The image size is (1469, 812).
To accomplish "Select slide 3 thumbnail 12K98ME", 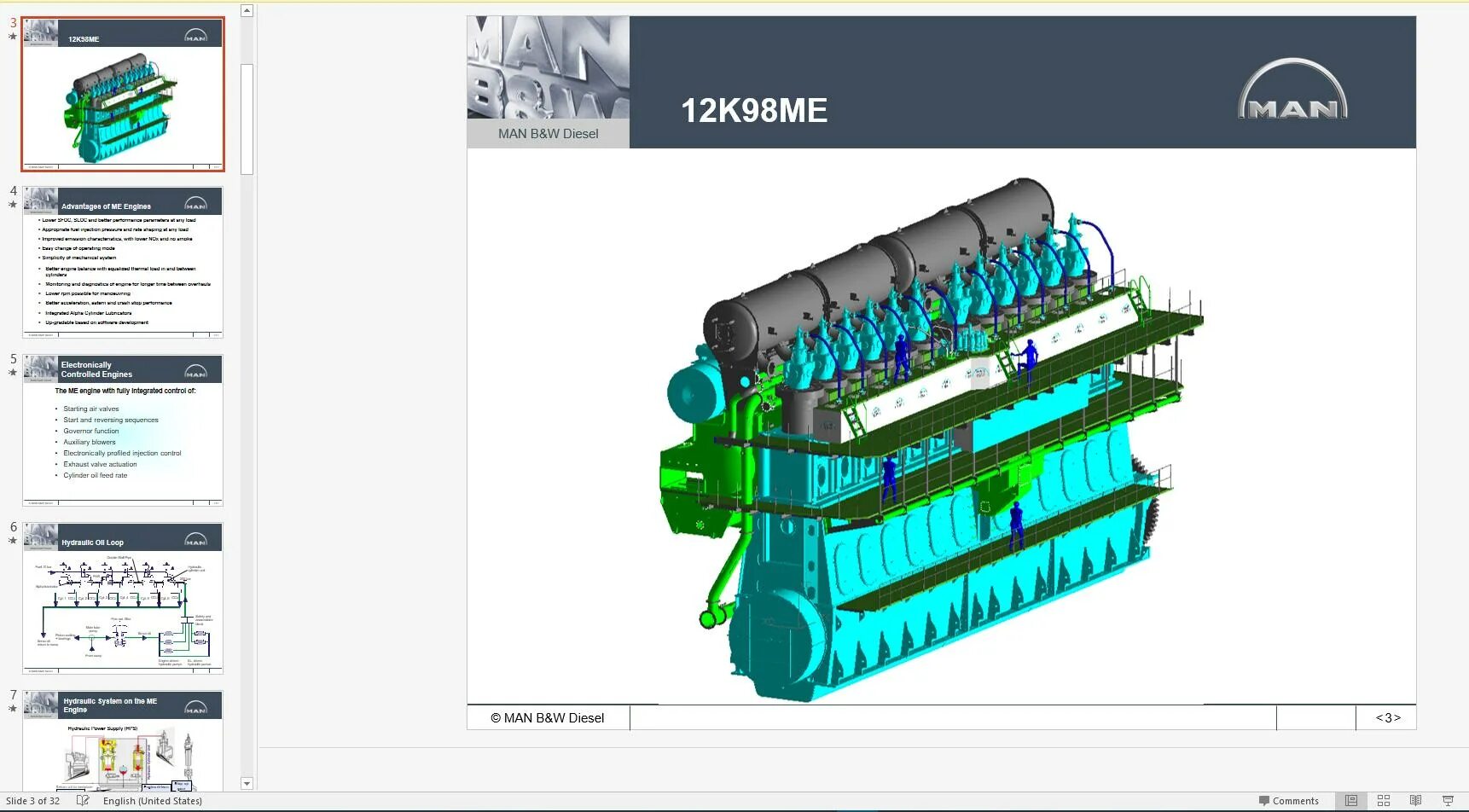I will [123, 94].
